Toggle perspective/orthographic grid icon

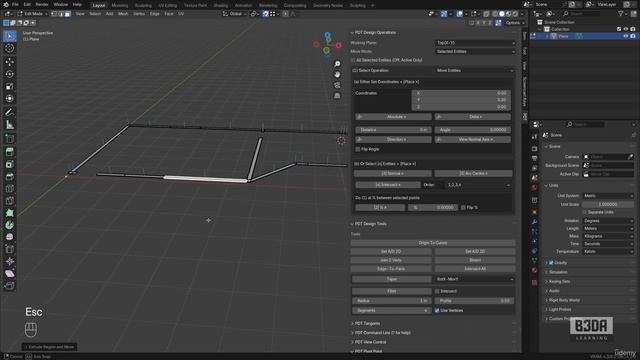(337, 96)
